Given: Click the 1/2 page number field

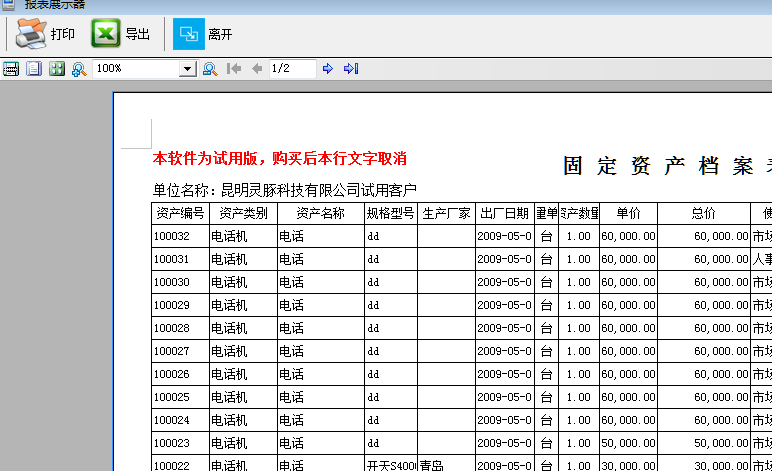Looking at the screenshot, I should (x=292, y=68).
